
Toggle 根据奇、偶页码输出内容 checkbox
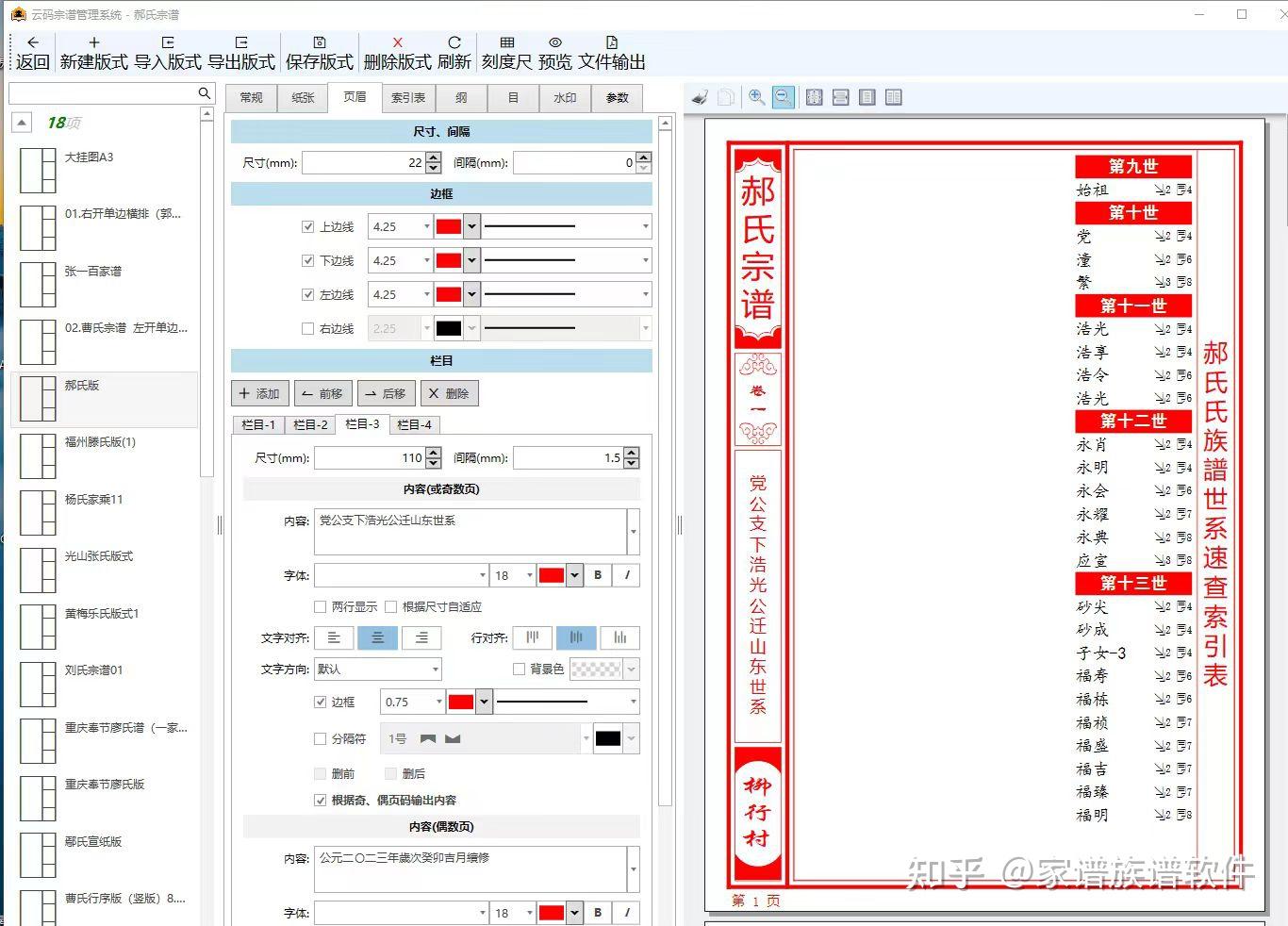[x=320, y=800]
